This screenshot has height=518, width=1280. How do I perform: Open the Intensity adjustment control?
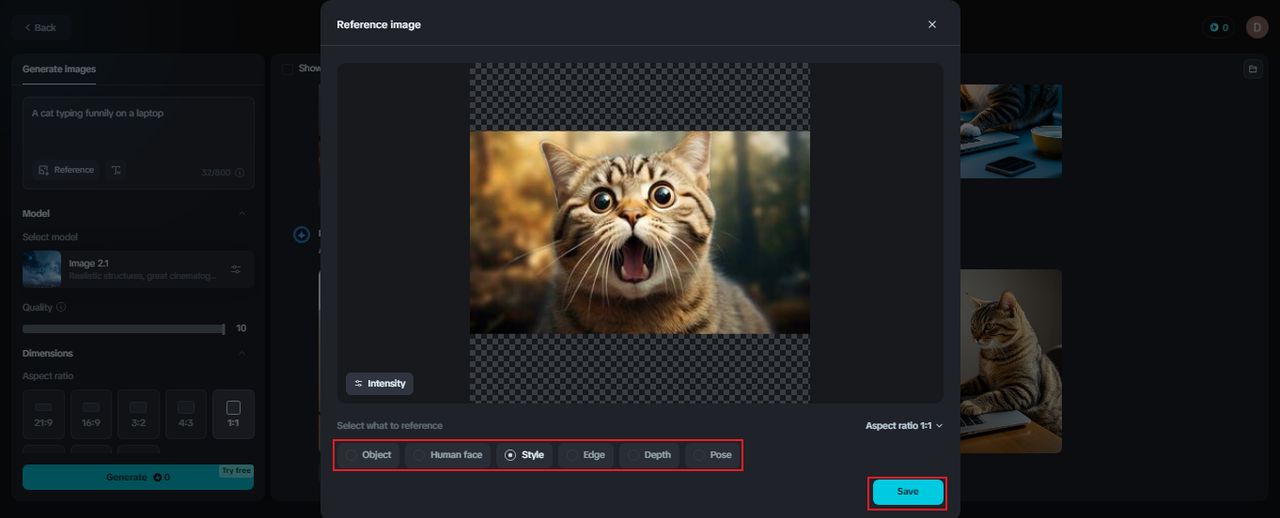click(x=379, y=384)
